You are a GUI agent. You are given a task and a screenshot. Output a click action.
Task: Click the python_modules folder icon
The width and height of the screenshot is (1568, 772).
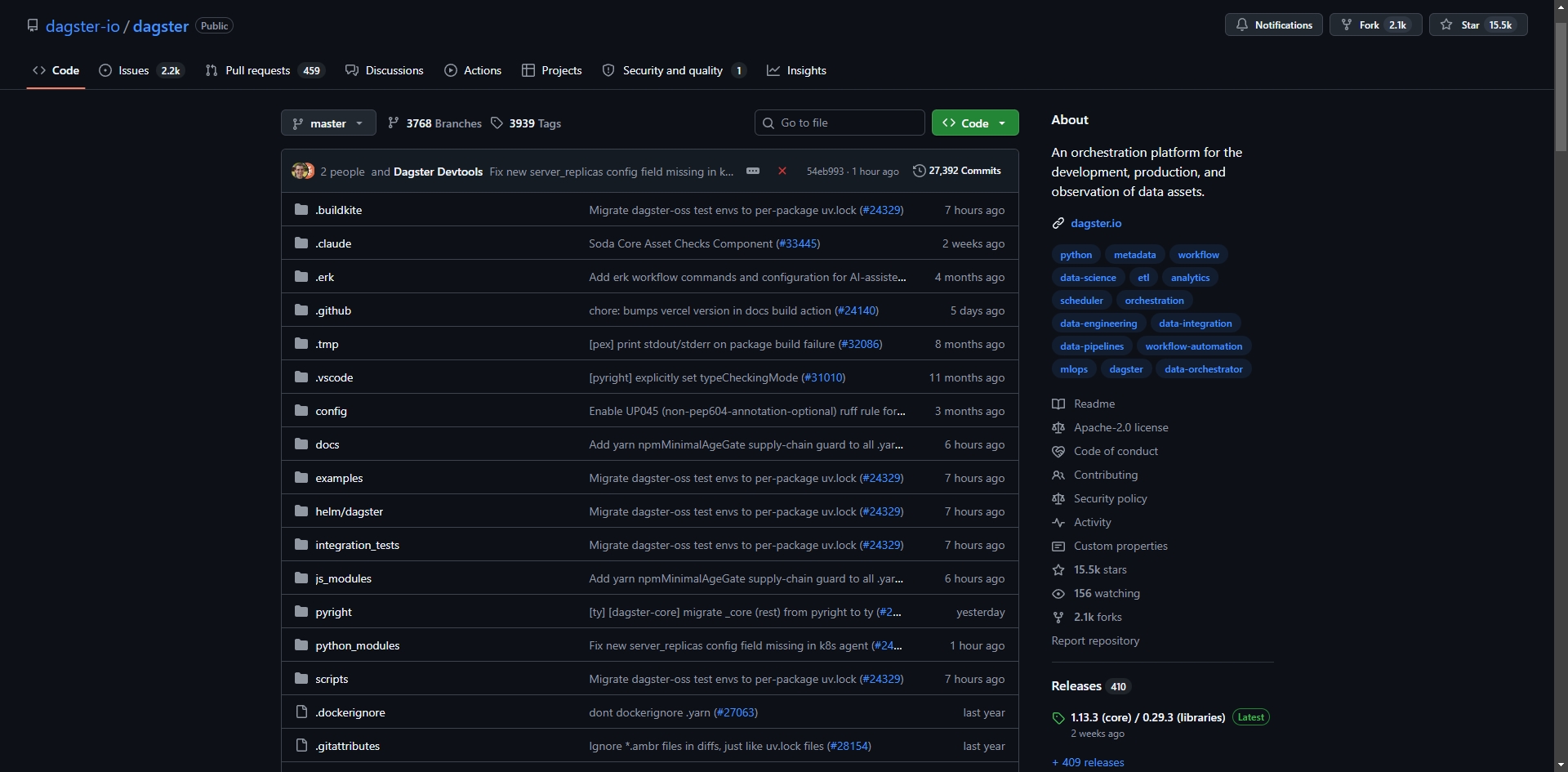(301, 645)
